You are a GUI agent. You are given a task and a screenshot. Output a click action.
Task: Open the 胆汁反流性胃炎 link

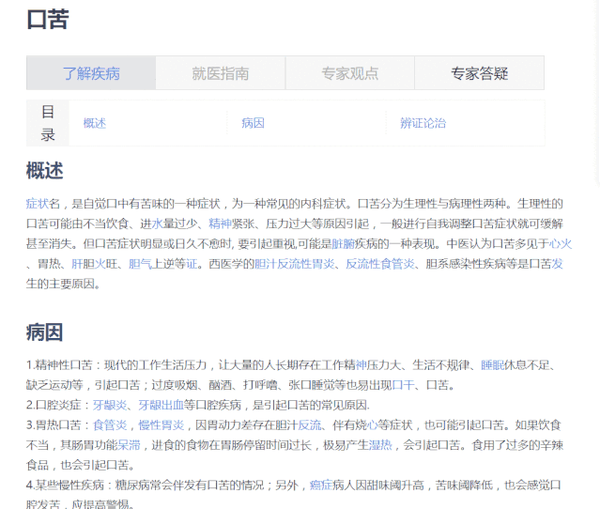tap(294, 264)
